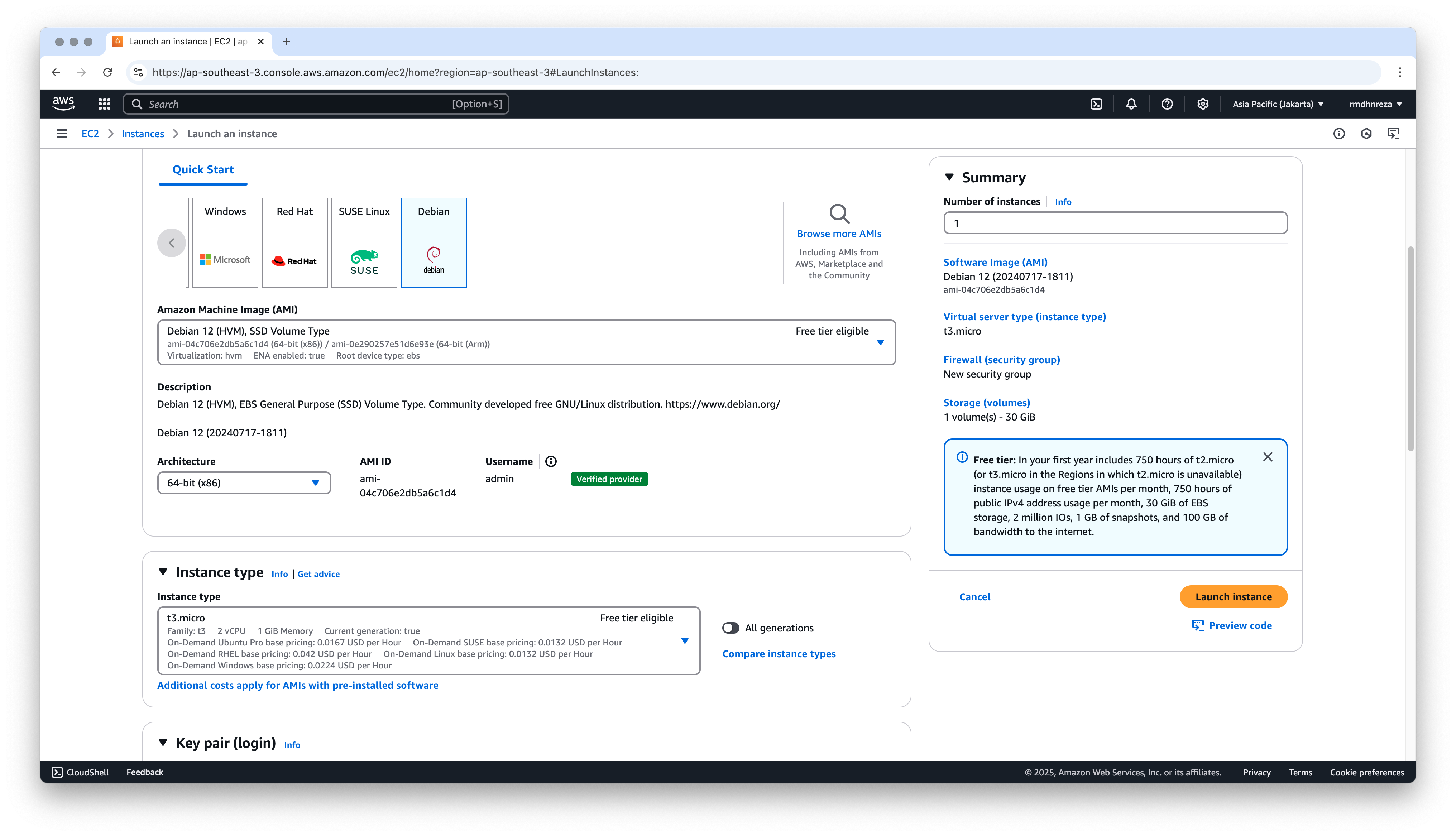Click the browser address bar URL
The image size is (1456, 836).
point(395,72)
